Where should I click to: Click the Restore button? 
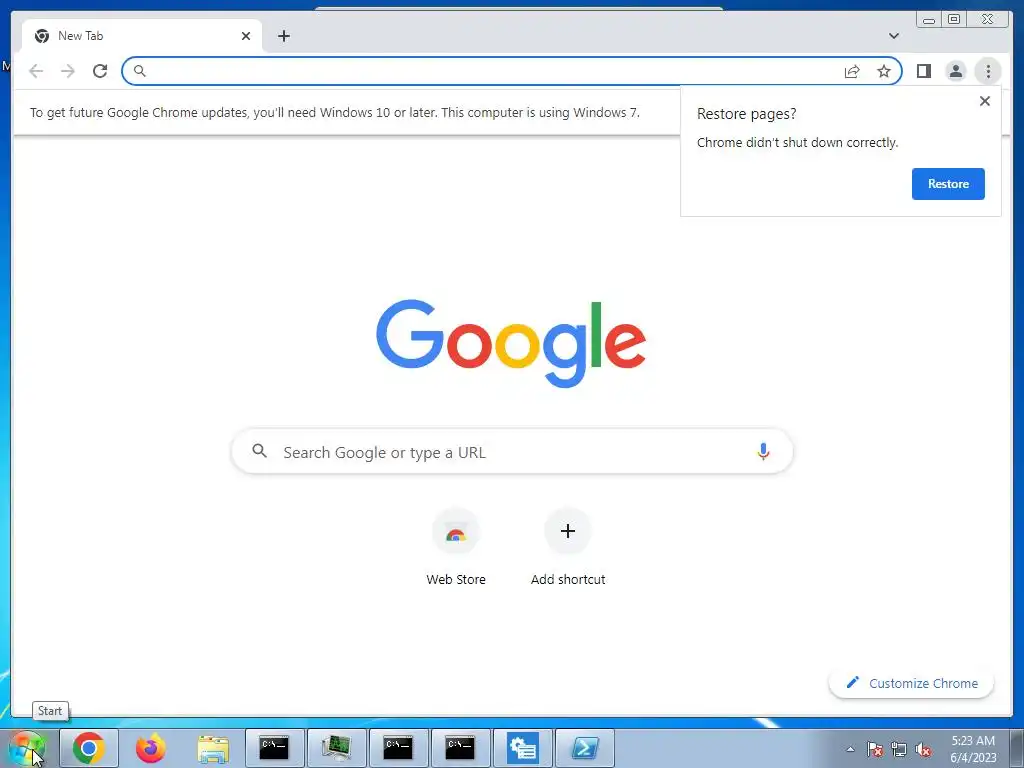point(948,184)
